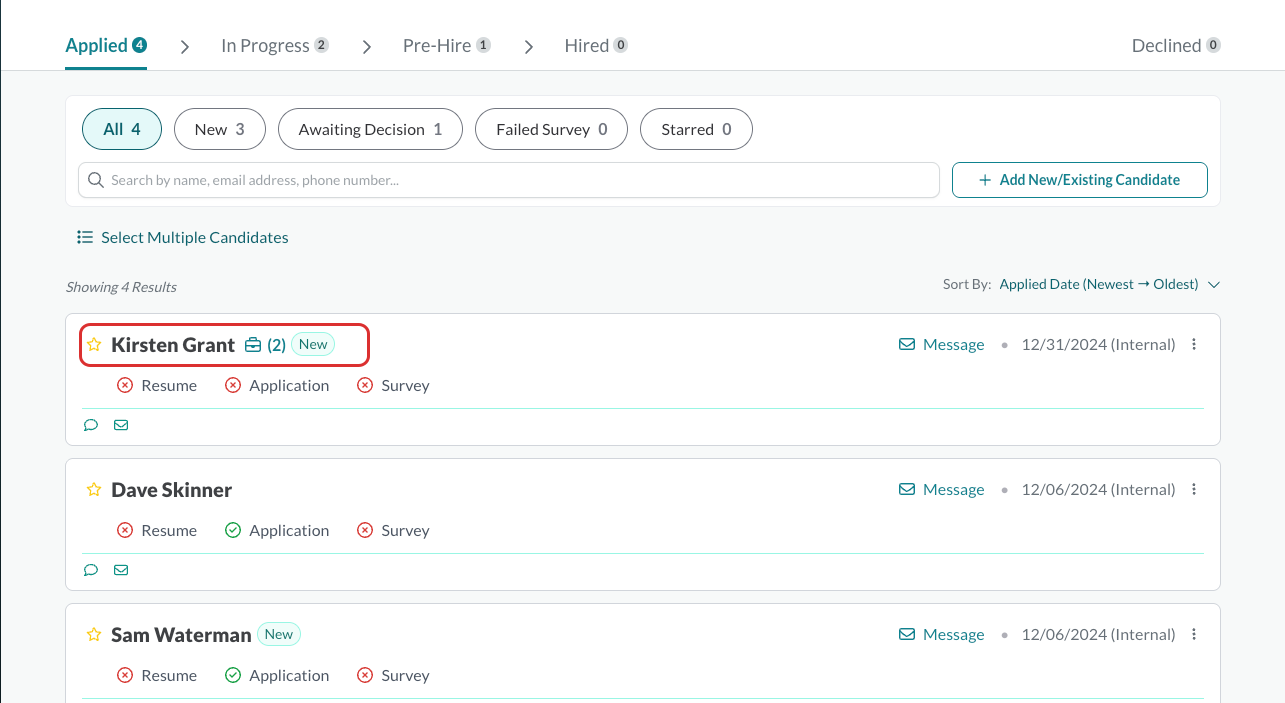Screen dimensions: 1285x703
Task: Open comments icon on Dave Skinner card
Action: [91, 570]
